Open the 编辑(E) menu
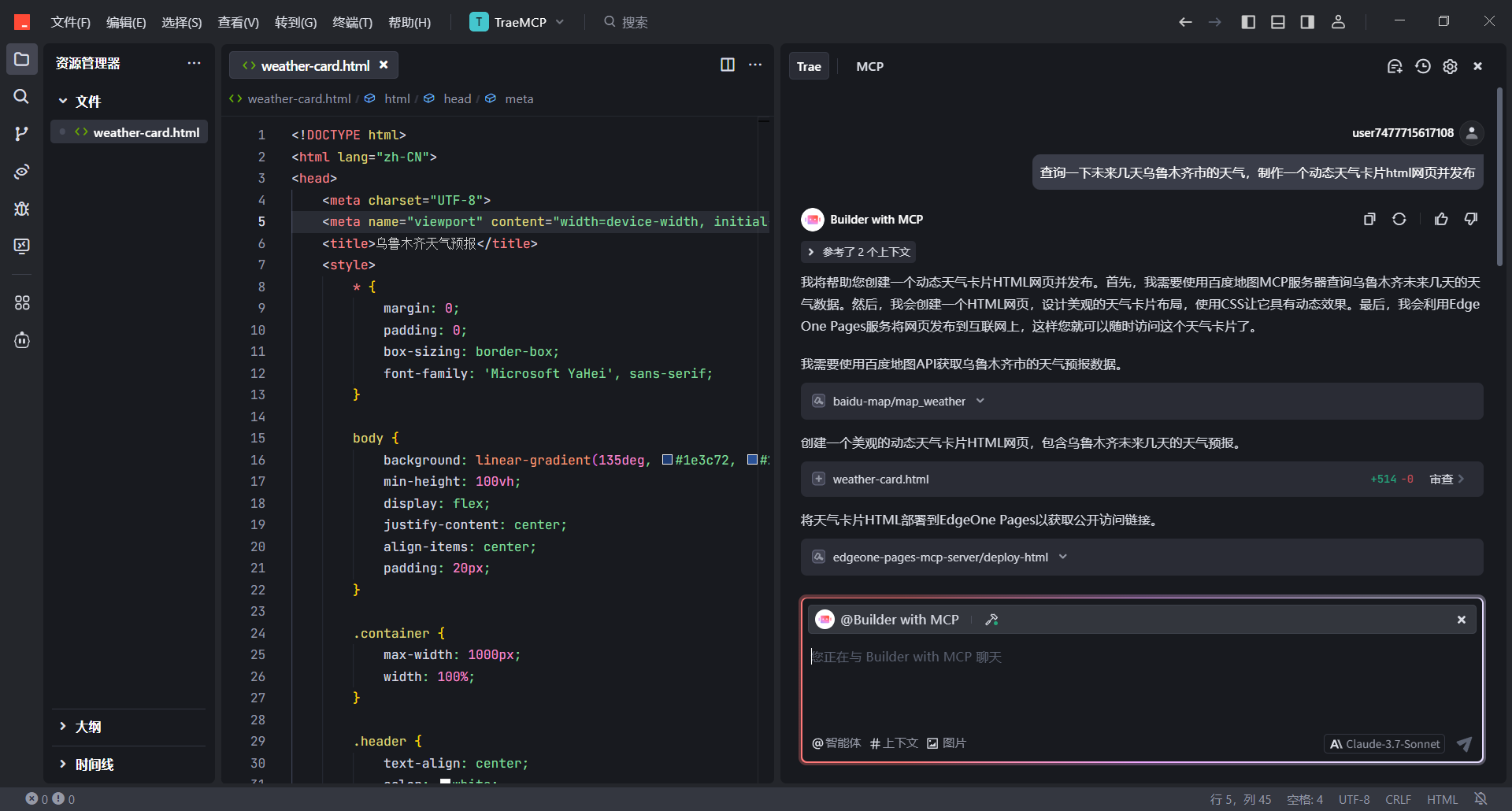Image resolution: width=1512 pixels, height=811 pixels. pos(126,22)
